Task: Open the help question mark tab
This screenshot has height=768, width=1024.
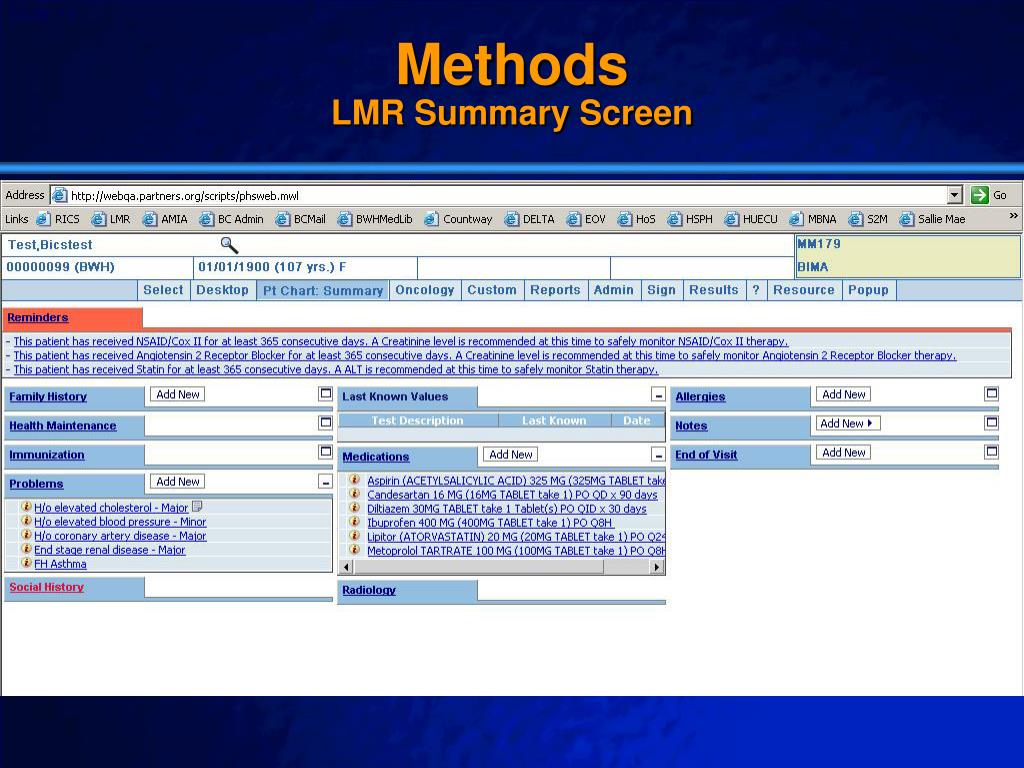Action: point(756,290)
